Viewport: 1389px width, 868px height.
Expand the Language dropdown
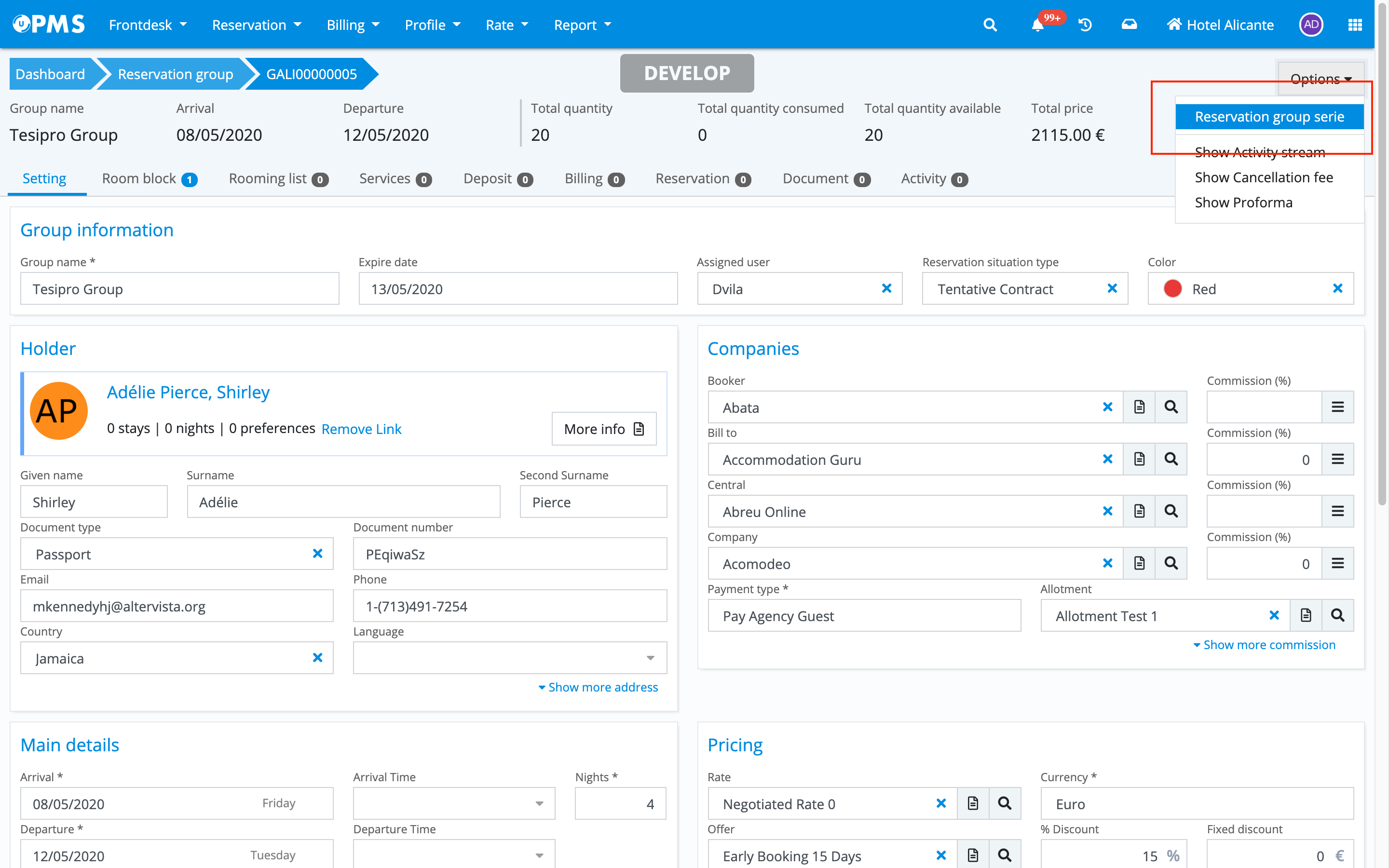pos(650,658)
